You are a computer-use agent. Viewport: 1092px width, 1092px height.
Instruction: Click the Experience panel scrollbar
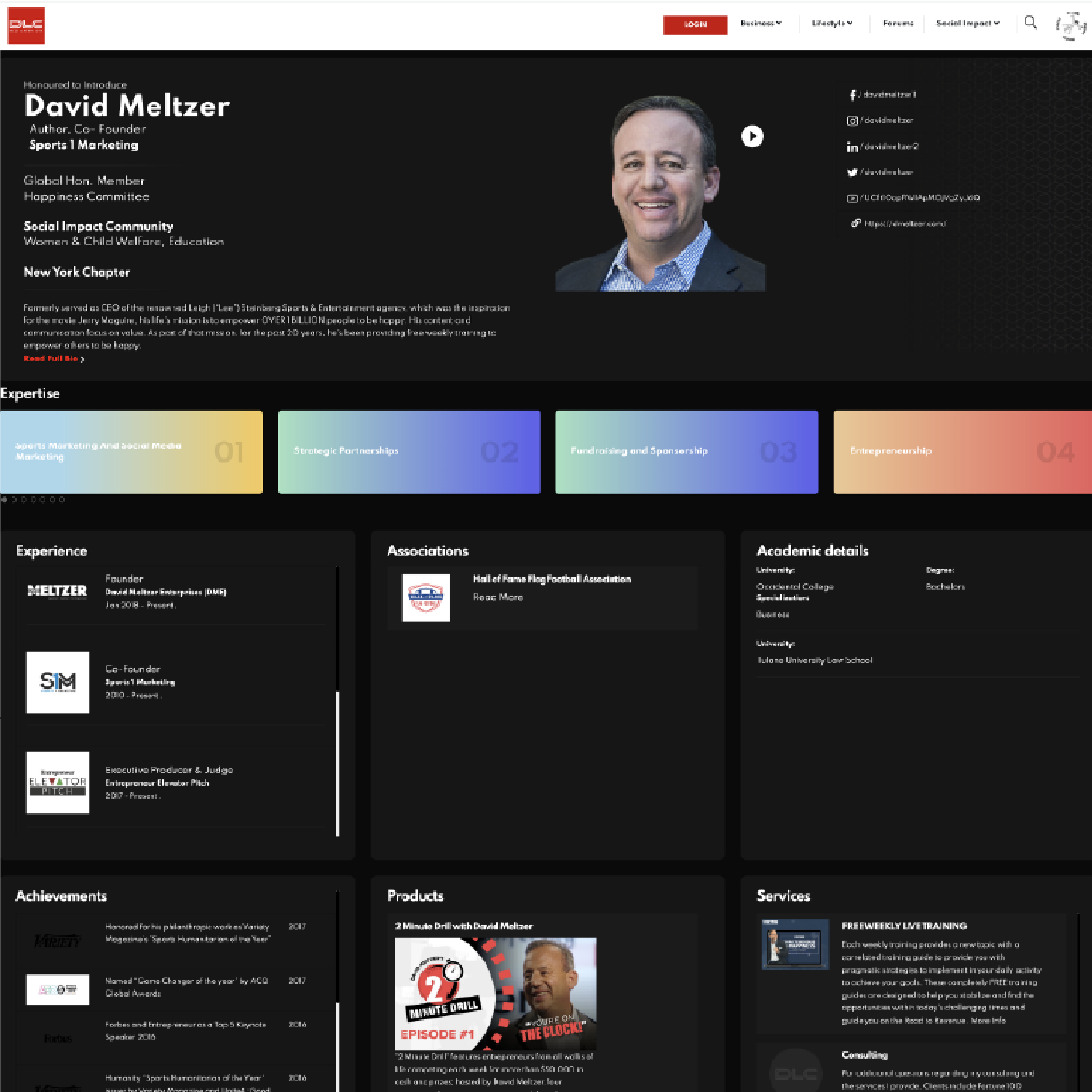pos(337,763)
